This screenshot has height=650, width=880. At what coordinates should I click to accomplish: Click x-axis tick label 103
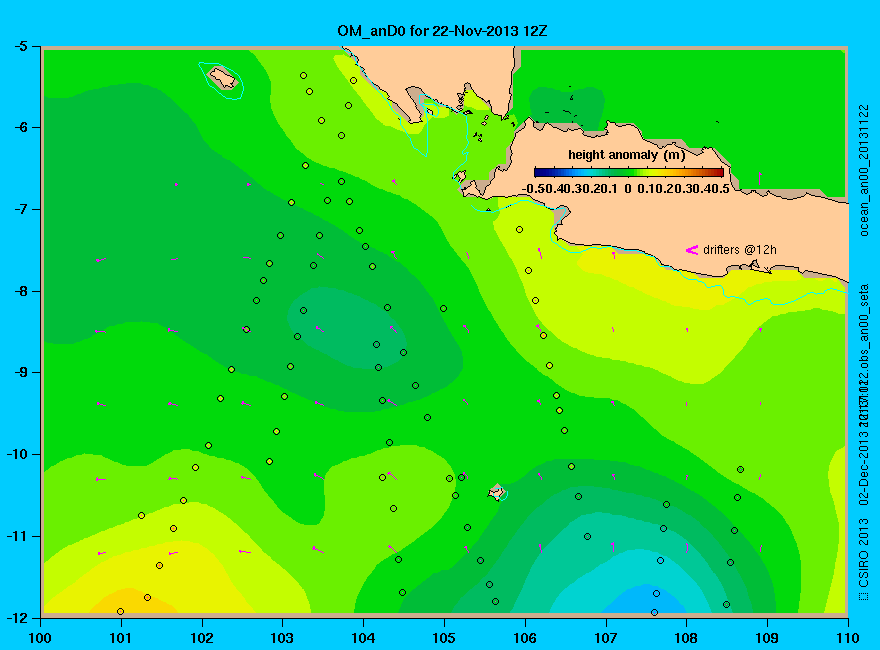coord(282,638)
